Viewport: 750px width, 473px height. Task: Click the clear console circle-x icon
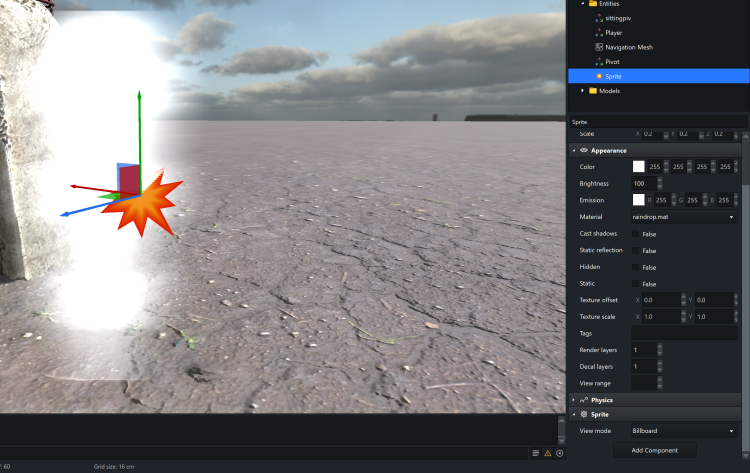point(560,453)
